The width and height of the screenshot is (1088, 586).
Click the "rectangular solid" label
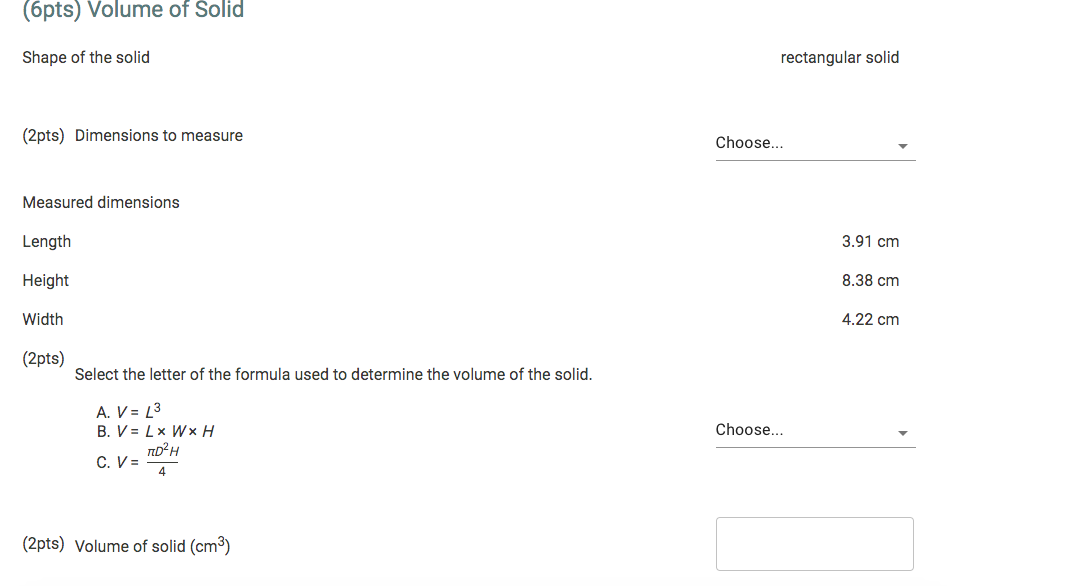[840, 57]
